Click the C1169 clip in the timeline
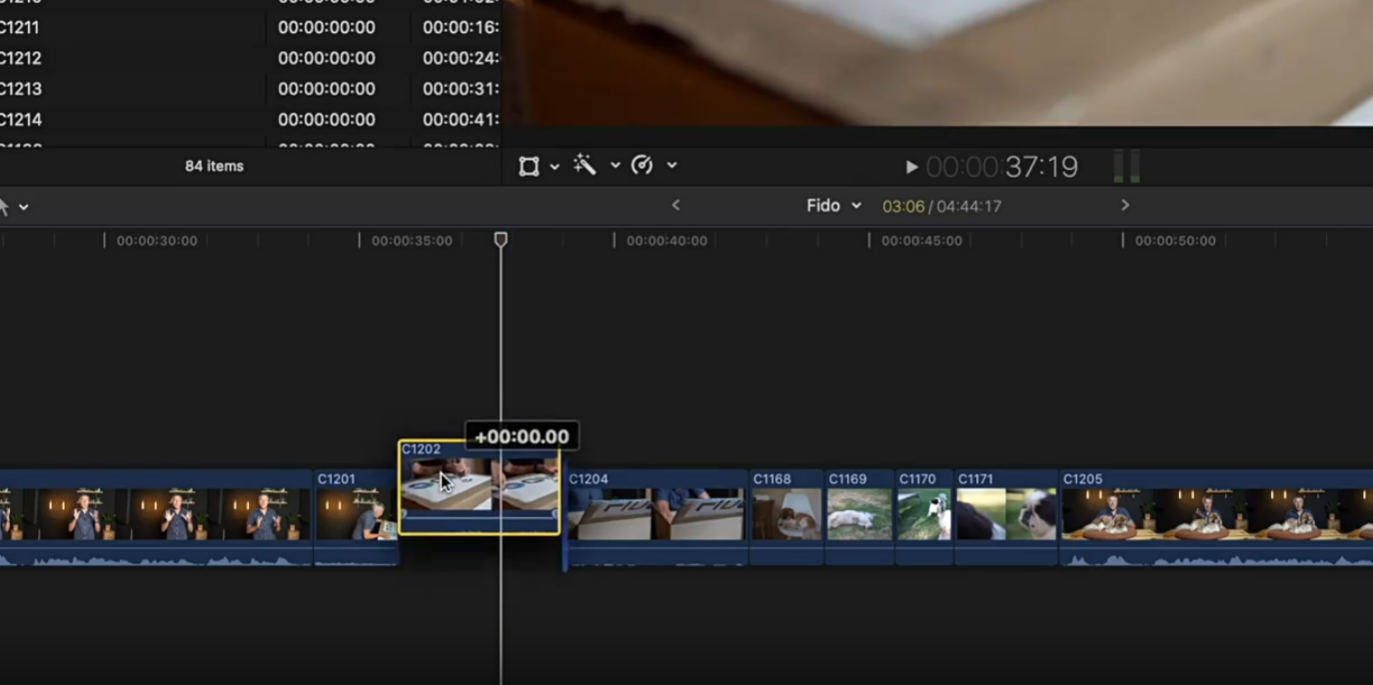The image size is (1373, 685). [859, 513]
